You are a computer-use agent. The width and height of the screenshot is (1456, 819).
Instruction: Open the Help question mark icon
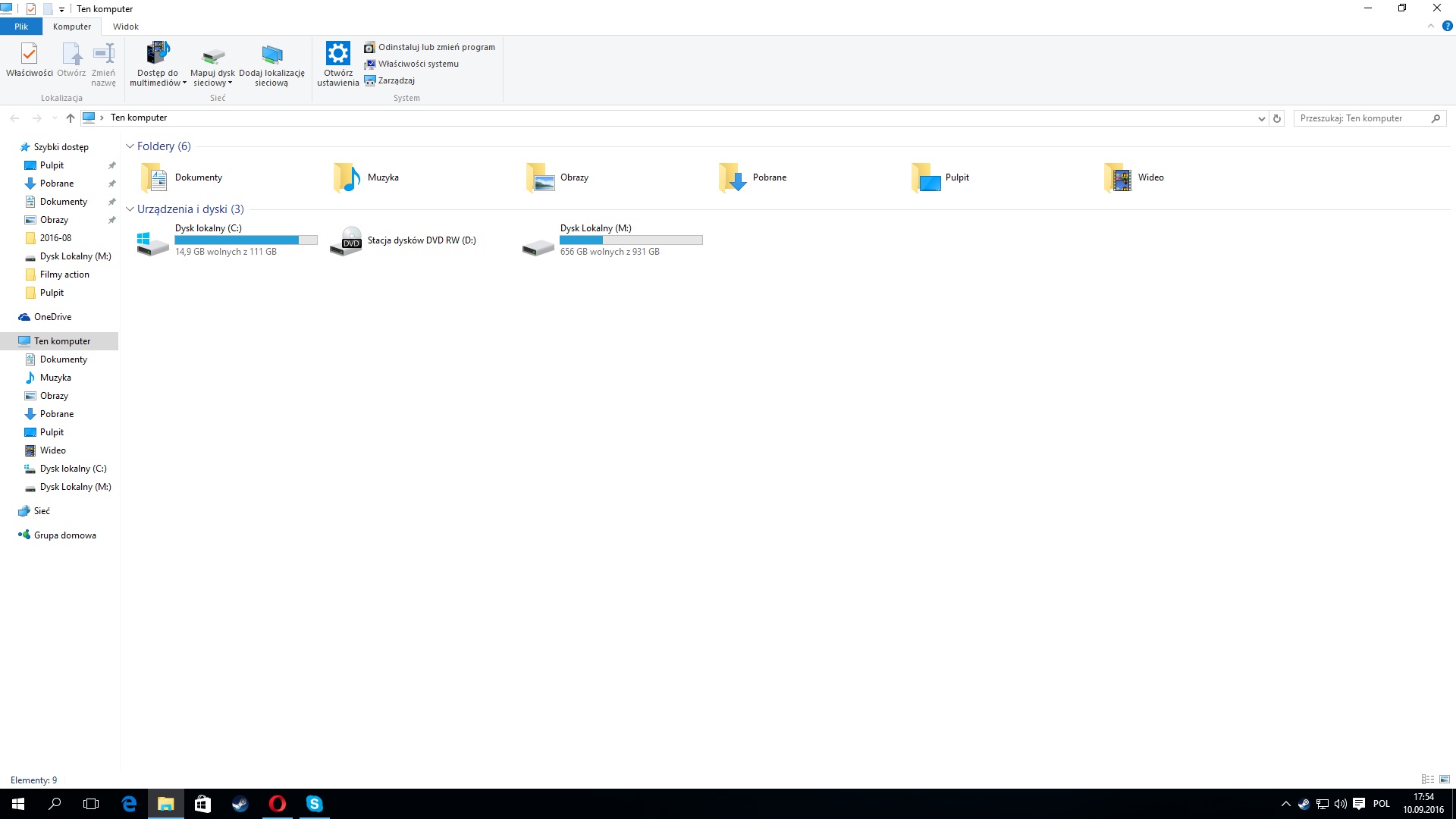[x=1447, y=27]
